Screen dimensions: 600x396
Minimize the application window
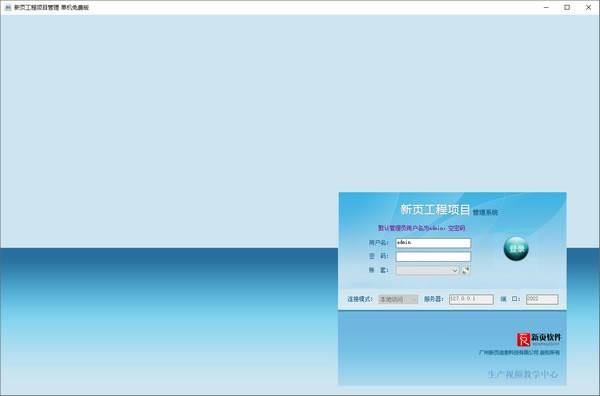[x=546, y=7]
